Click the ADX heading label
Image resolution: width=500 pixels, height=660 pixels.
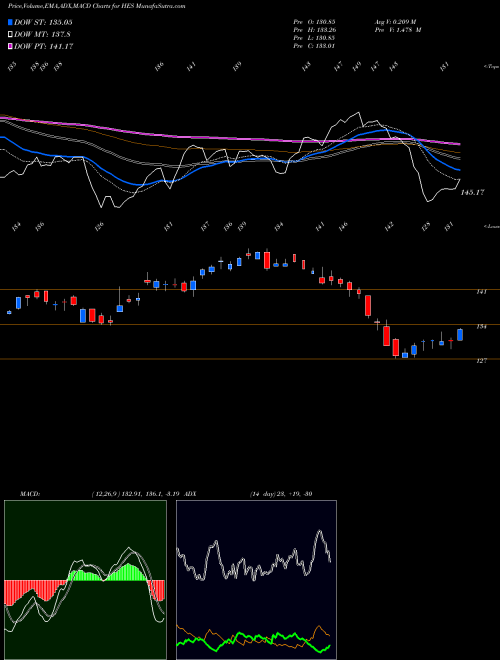[190, 494]
